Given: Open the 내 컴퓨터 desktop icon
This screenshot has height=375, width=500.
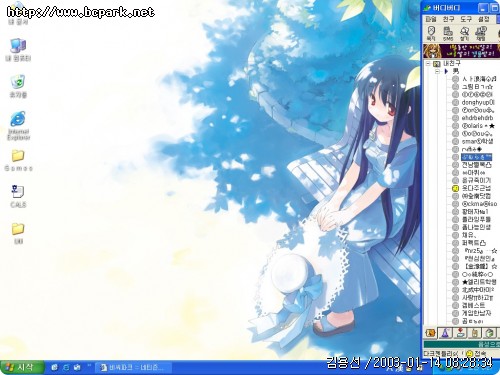Looking at the screenshot, I should click(18, 50).
